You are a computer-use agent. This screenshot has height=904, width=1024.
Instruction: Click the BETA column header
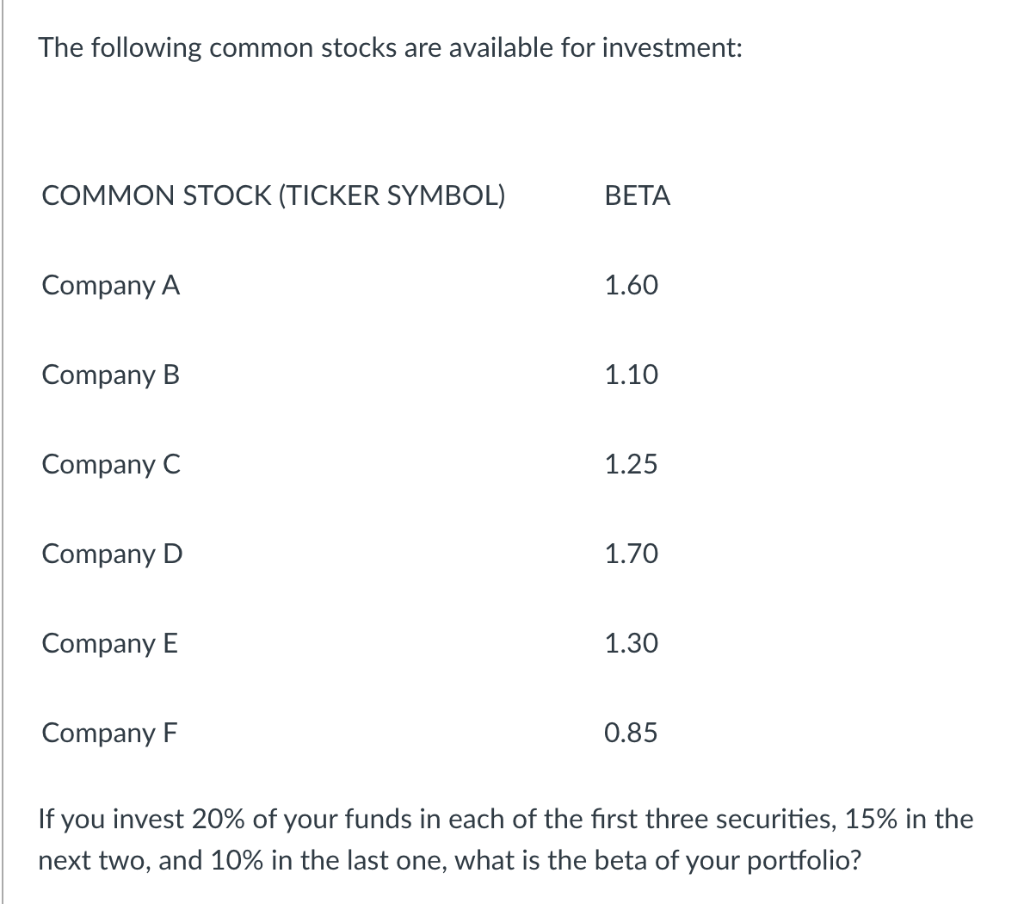coord(637,197)
